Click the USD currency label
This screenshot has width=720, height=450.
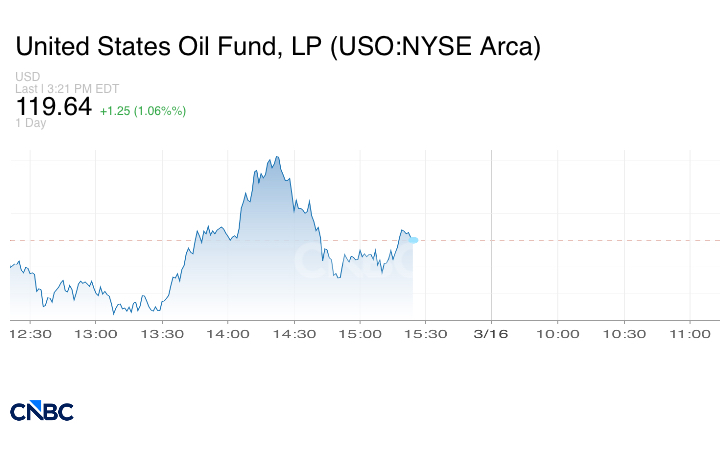click(27, 77)
